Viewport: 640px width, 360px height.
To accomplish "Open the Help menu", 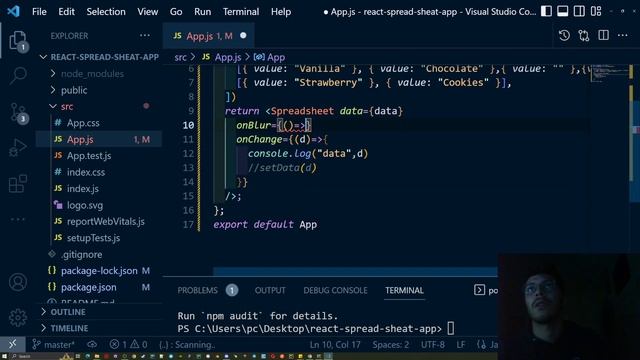I will (281, 11).
